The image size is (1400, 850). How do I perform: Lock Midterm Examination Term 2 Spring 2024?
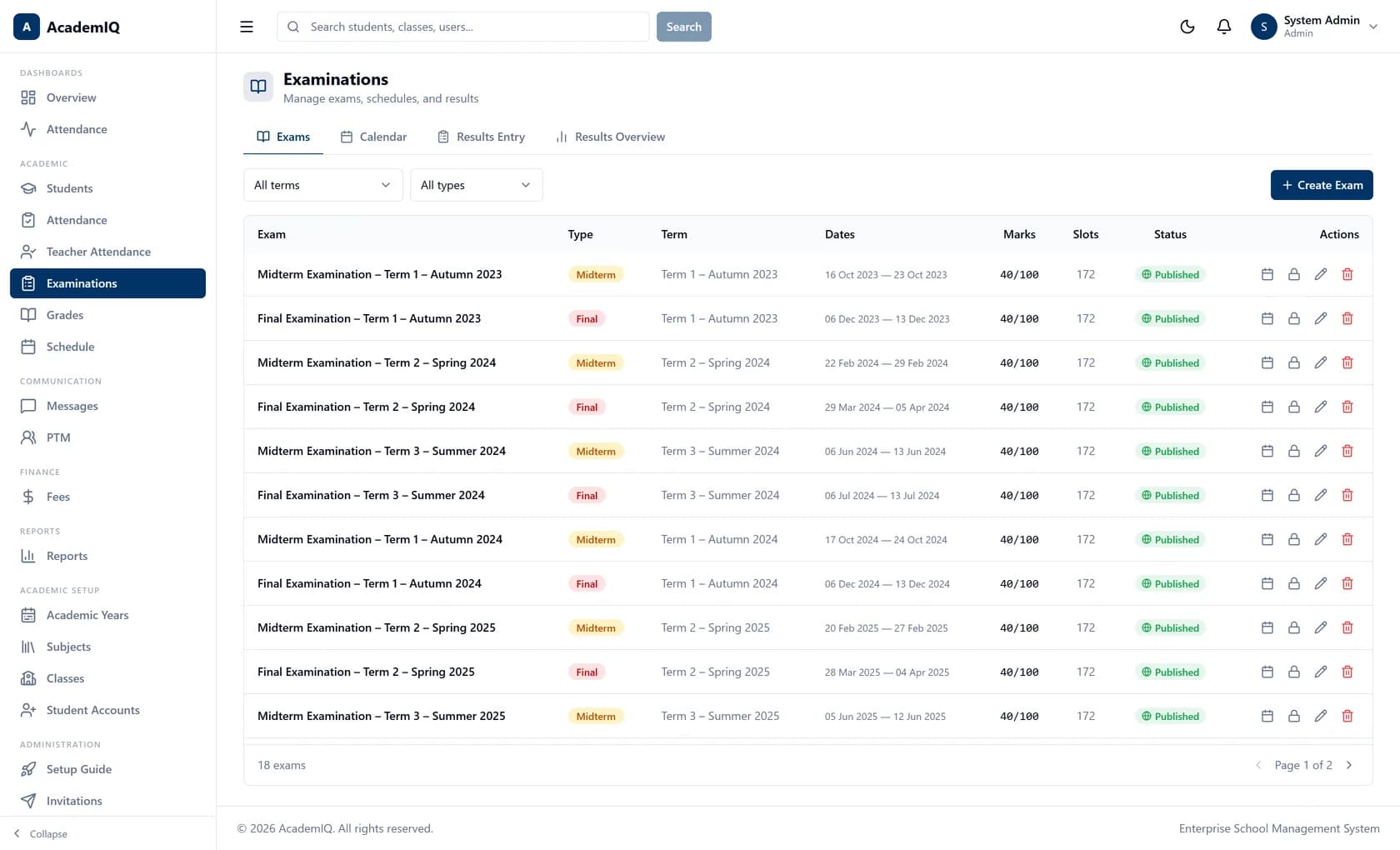point(1294,362)
